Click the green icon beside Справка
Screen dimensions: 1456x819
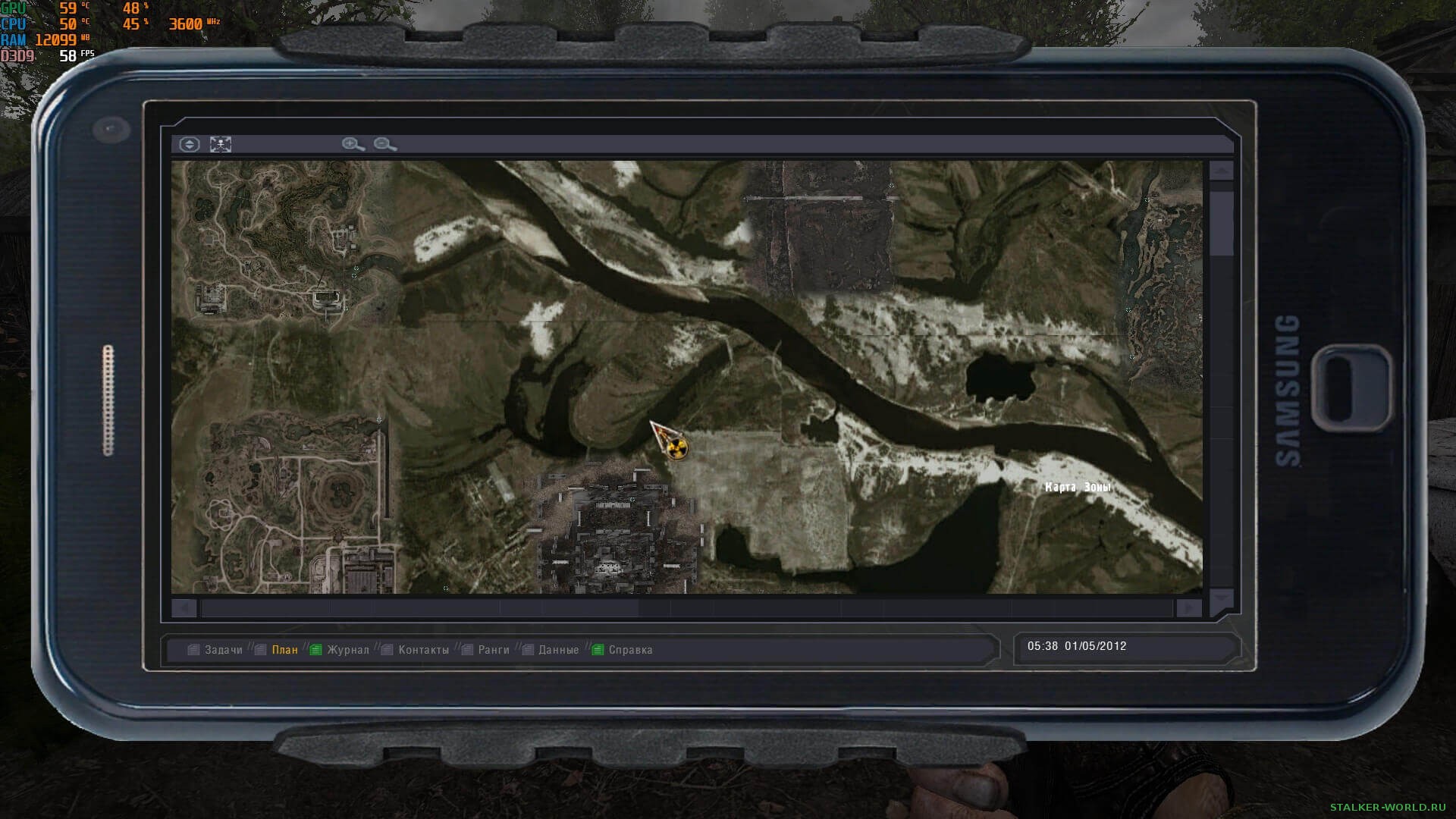pyautogui.click(x=598, y=650)
